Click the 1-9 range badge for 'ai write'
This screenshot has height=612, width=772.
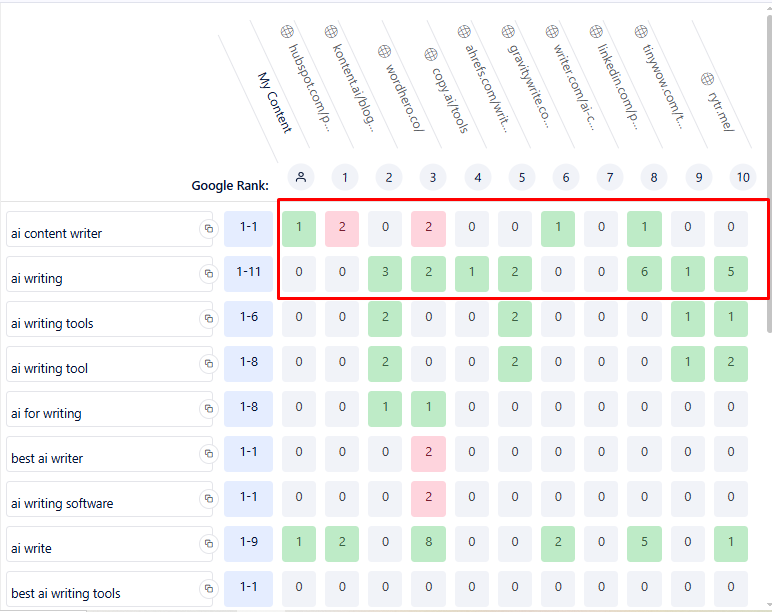248,542
